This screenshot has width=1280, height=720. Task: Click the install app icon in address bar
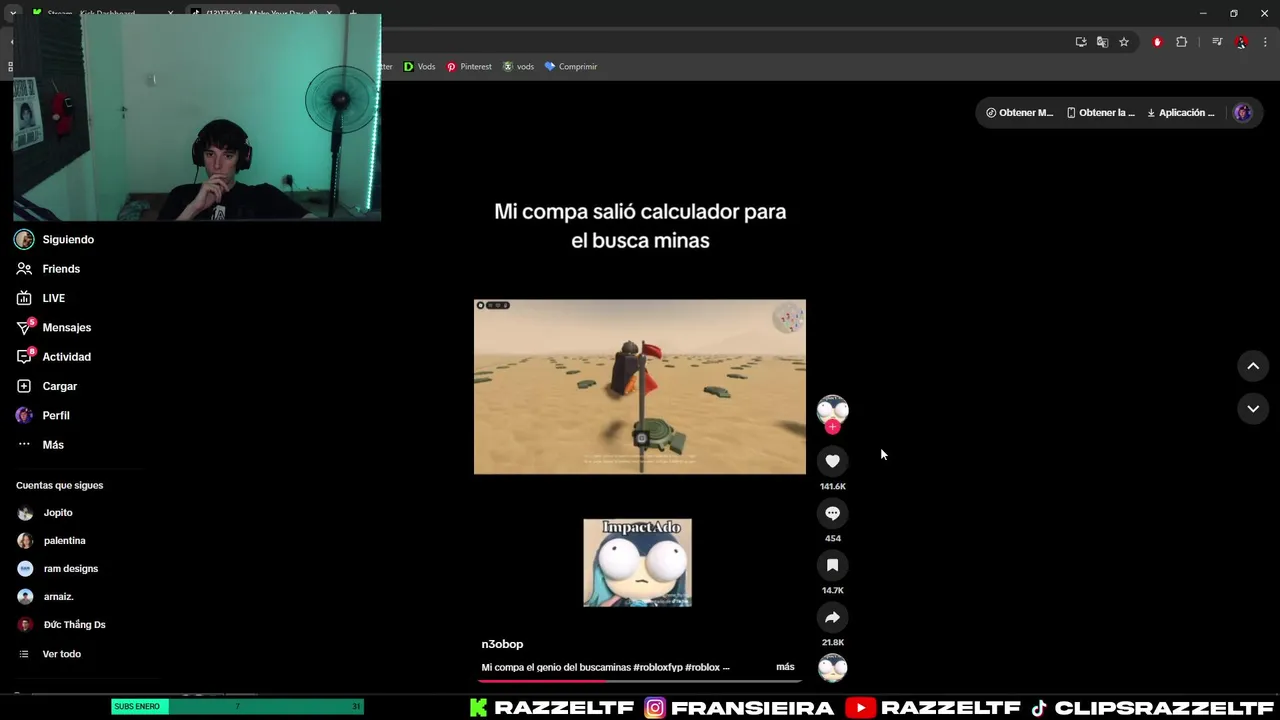click(x=1081, y=42)
